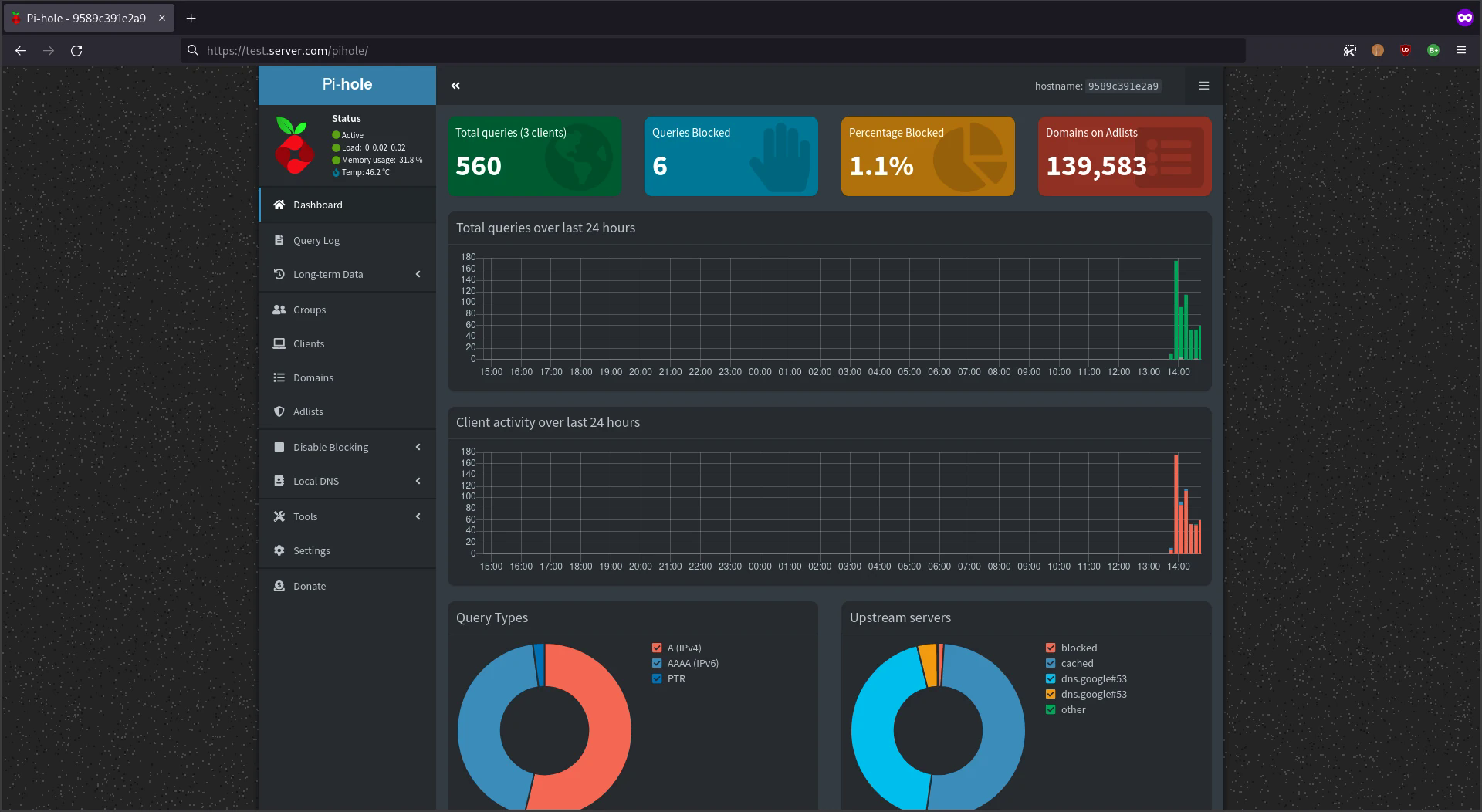Toggle the A (IPv4) legend checkbox

coord(657,648)
